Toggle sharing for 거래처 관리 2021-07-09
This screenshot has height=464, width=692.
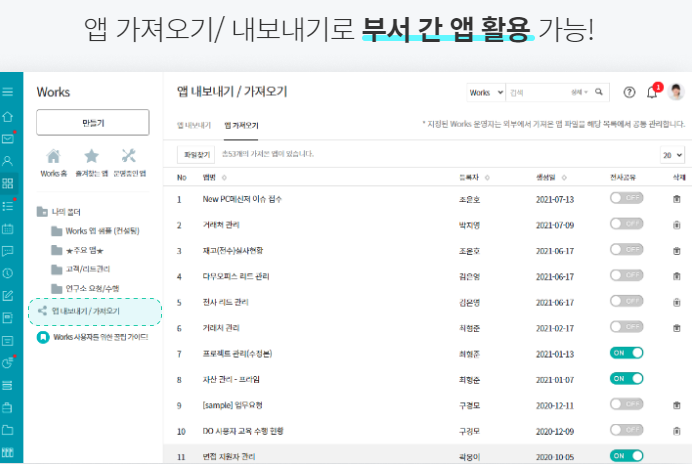click(x=626, y=224)
